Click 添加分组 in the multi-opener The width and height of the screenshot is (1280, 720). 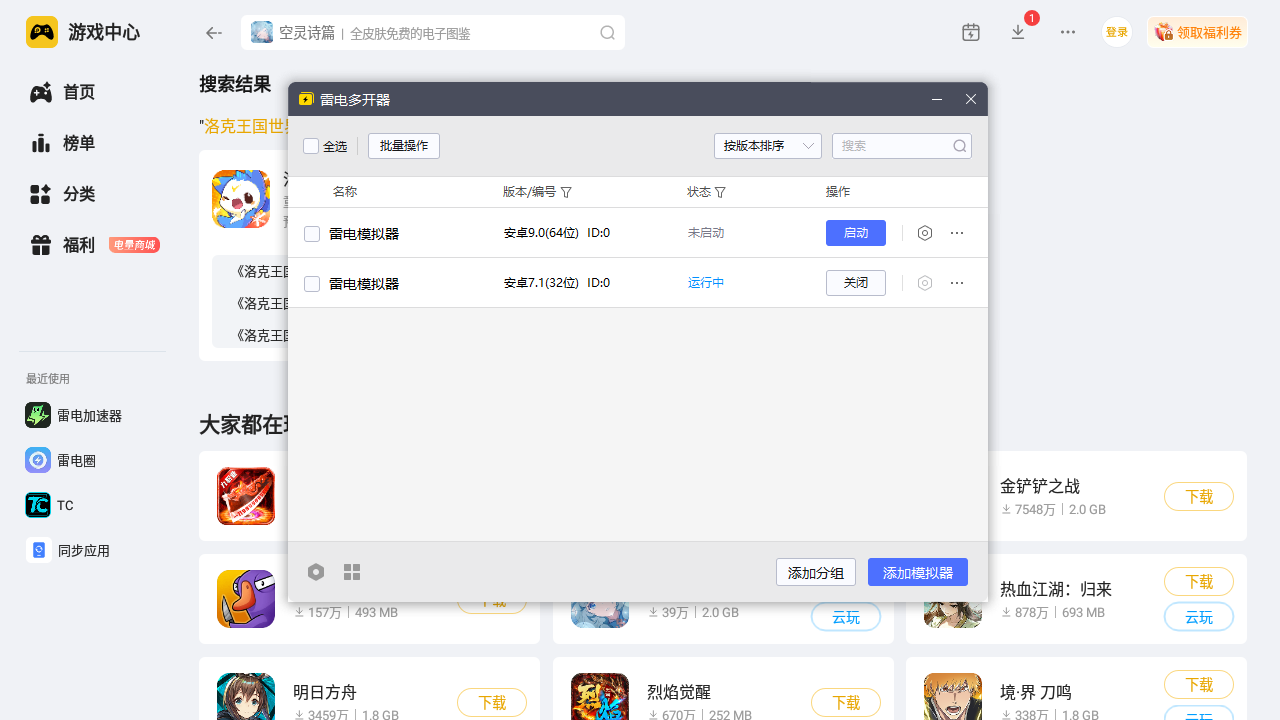[x=816, y=572]
